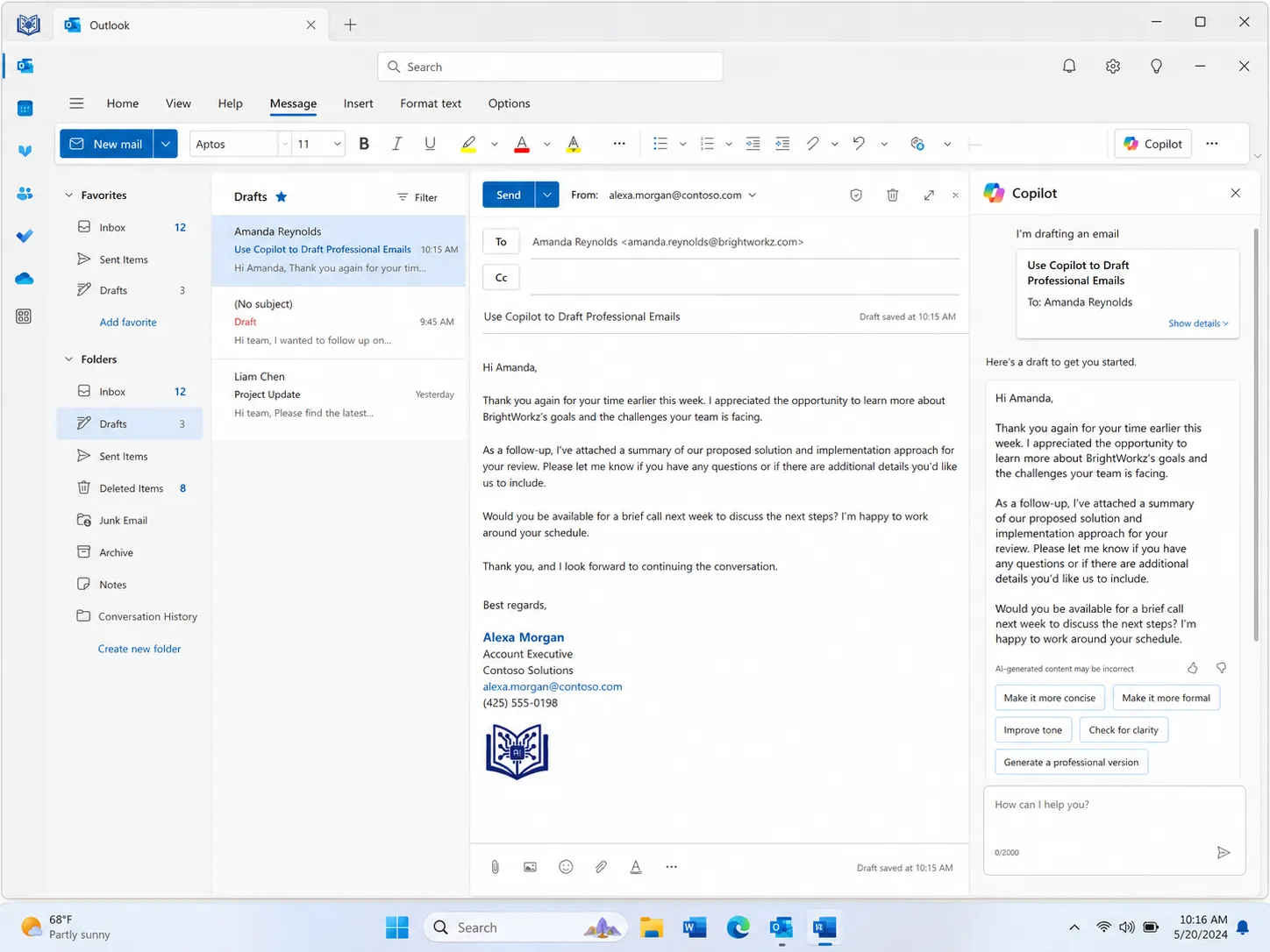Increase paragraph indent
This screenshot has width=1270, height=952.
pos(782,144)
